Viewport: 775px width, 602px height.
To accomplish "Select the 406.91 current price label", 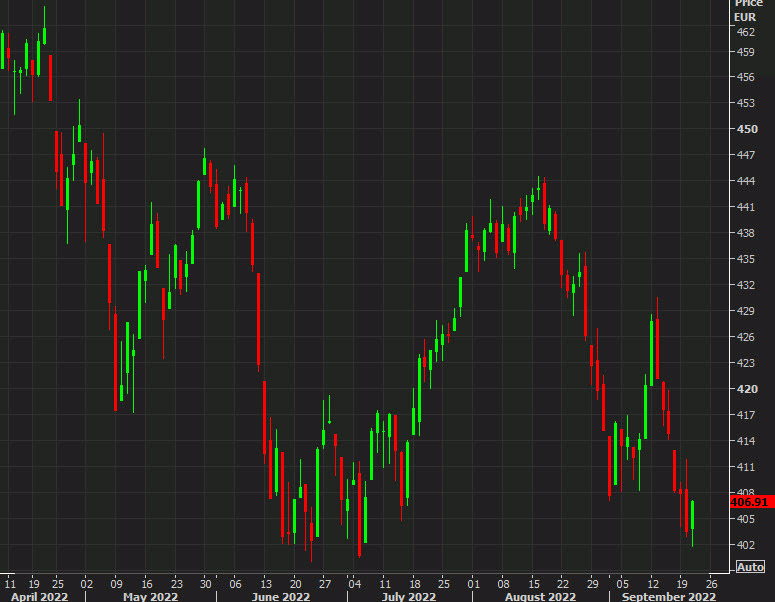I will 752,502.
